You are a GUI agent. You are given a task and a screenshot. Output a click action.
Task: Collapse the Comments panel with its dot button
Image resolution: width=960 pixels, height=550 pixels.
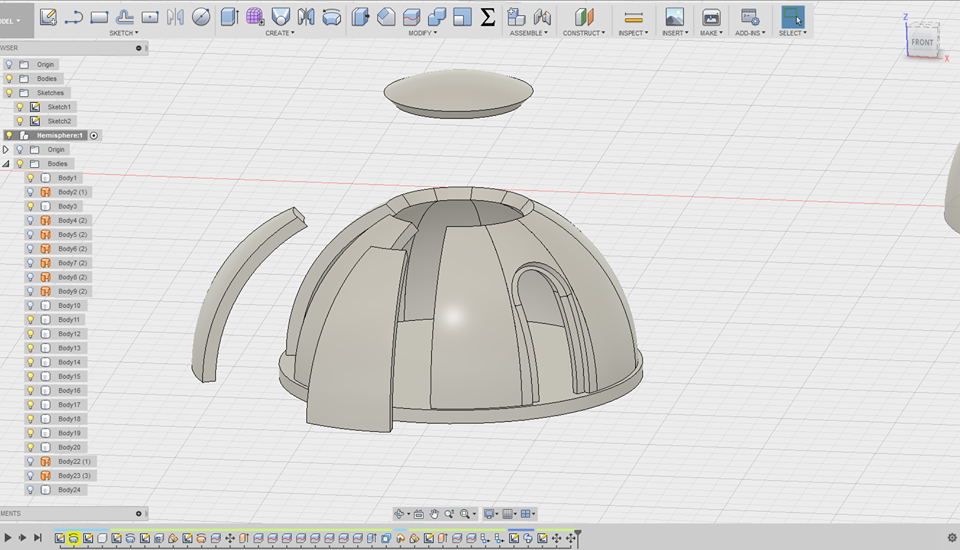(x=138, y=513)
